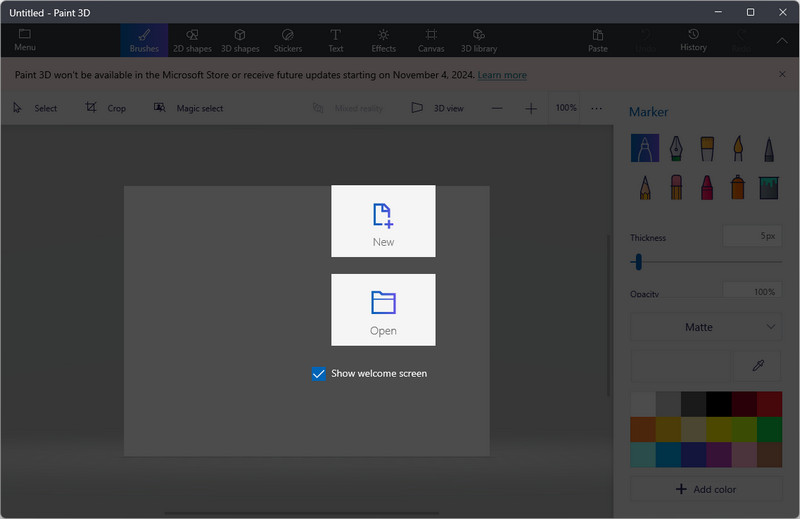Viewport: 800px width, 519px height.
Task: Dismiss the Microsoft Store notification banner
Action: (782, 75)
